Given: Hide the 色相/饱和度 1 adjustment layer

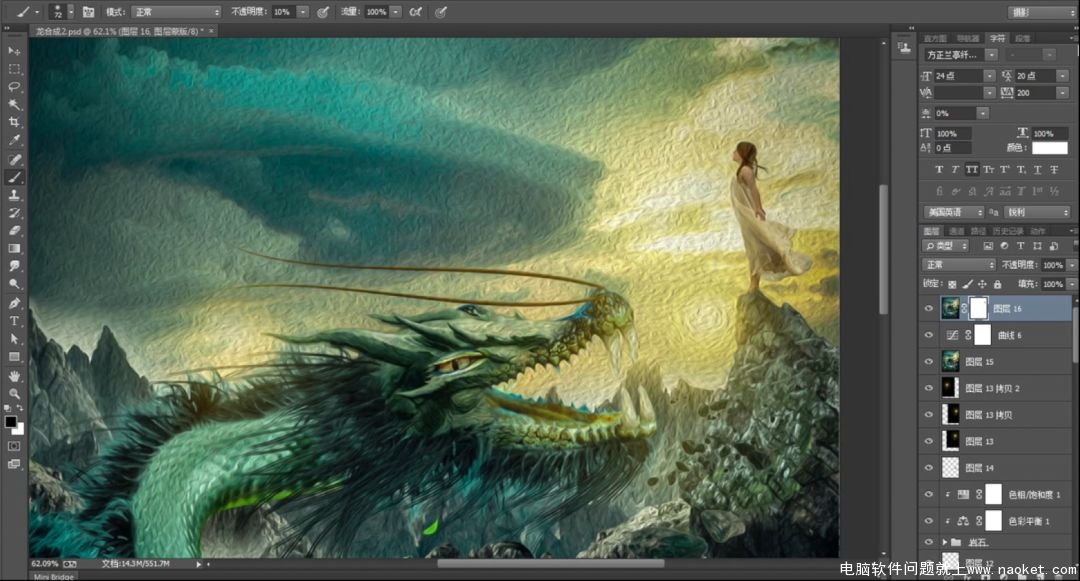Looking at the screenshot, I should pos(928,494).
